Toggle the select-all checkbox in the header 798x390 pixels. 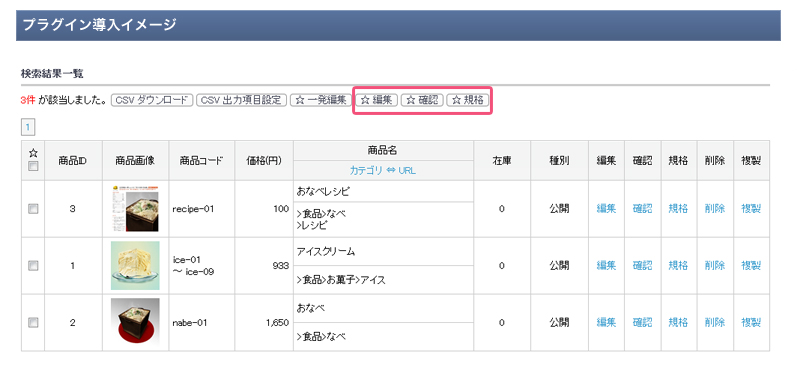coord(33,166)
